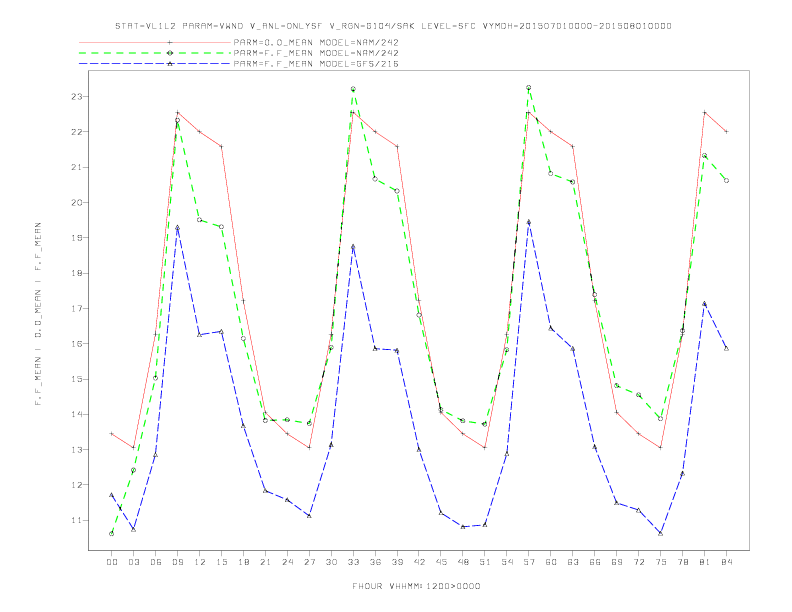792x612 pixels.
Task: Click the red solid legend line sample
Action: [155, 42]
